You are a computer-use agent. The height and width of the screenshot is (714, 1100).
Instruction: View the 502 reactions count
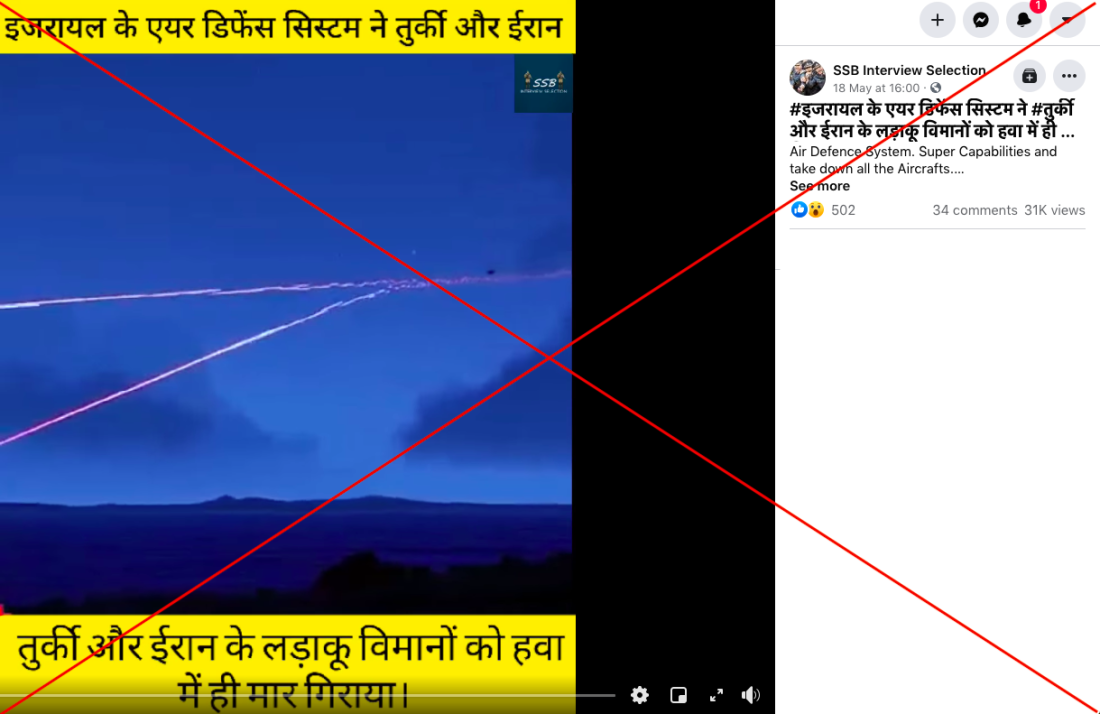pyautogui.click(x=843, y=210)
